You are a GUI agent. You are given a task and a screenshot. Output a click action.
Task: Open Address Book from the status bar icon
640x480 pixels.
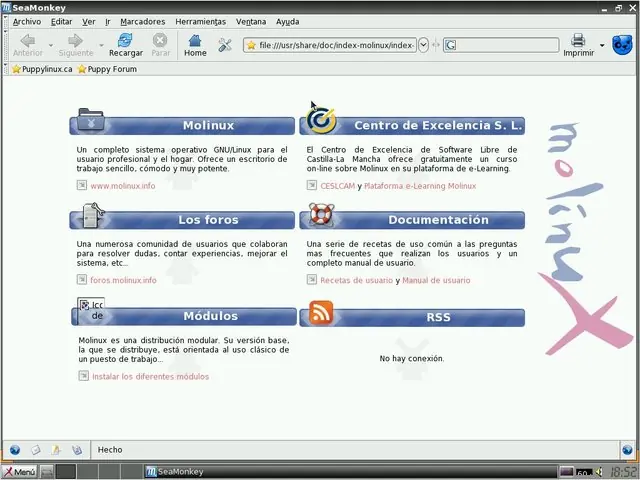click(77, 450)
